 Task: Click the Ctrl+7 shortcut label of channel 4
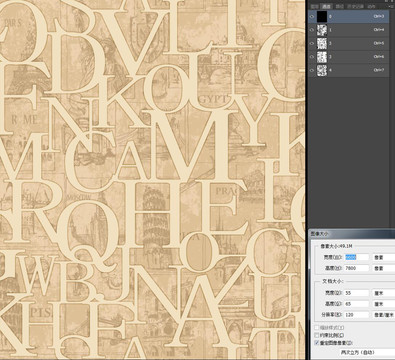379,70
